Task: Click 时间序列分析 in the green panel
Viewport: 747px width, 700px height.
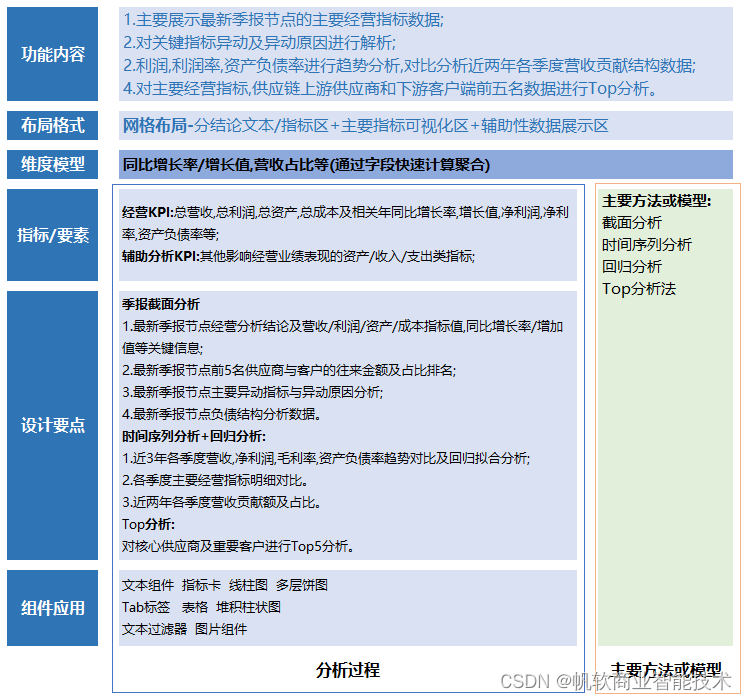Action: coord(646,244)
